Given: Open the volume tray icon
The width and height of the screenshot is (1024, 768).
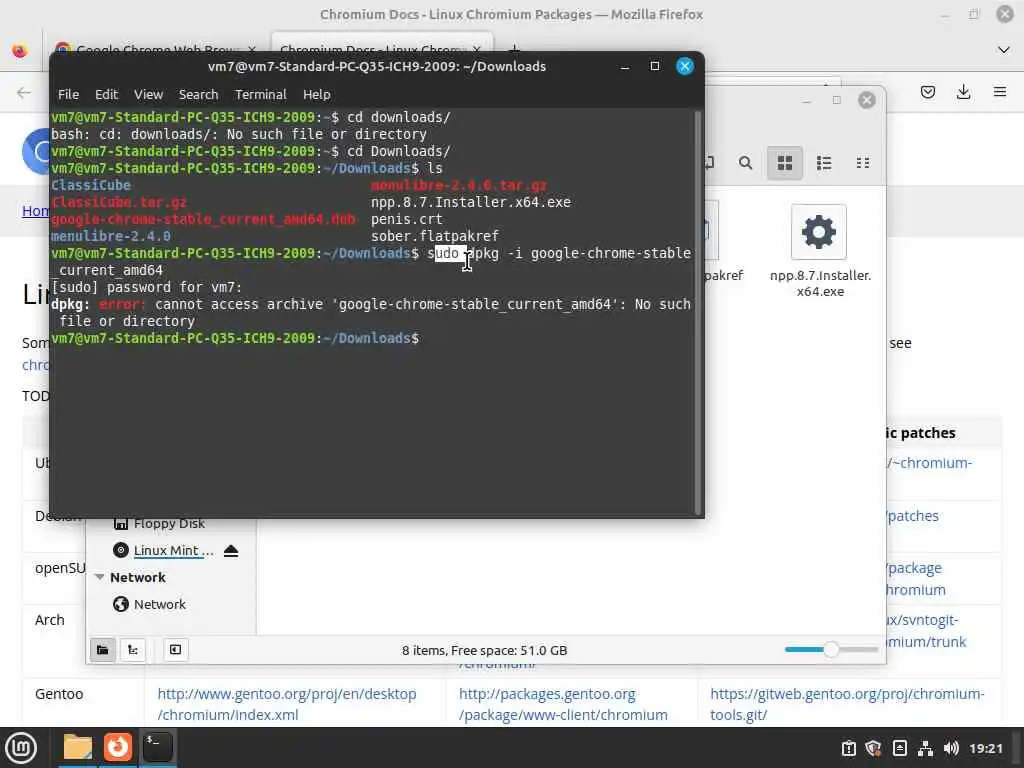Looking at the screenshot, I should tap(951, 748).
